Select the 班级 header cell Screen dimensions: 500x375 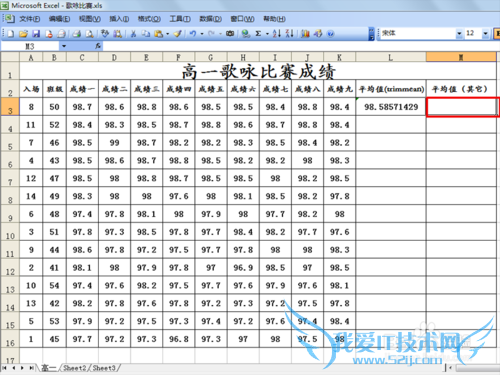54,89
